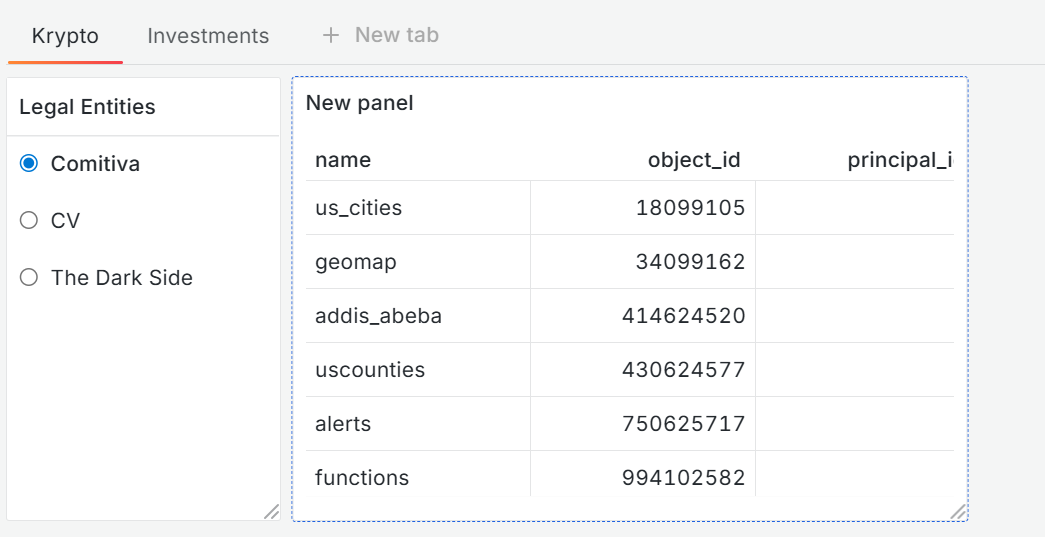Click the Legal Entities panel header
The image size is (1045, 537).
point(88,107)
